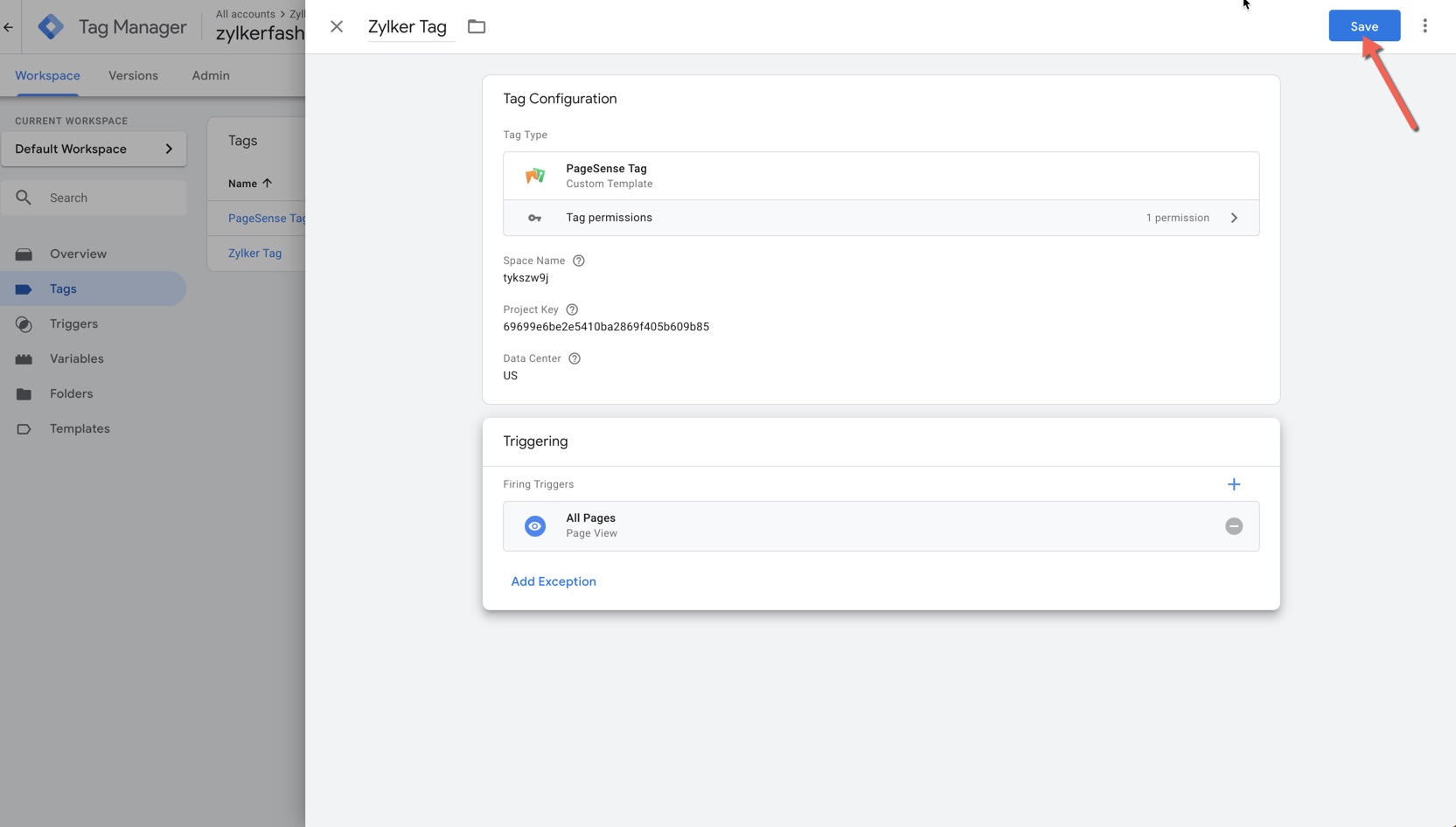Click the Variables sidebar icon

[24, 359]
